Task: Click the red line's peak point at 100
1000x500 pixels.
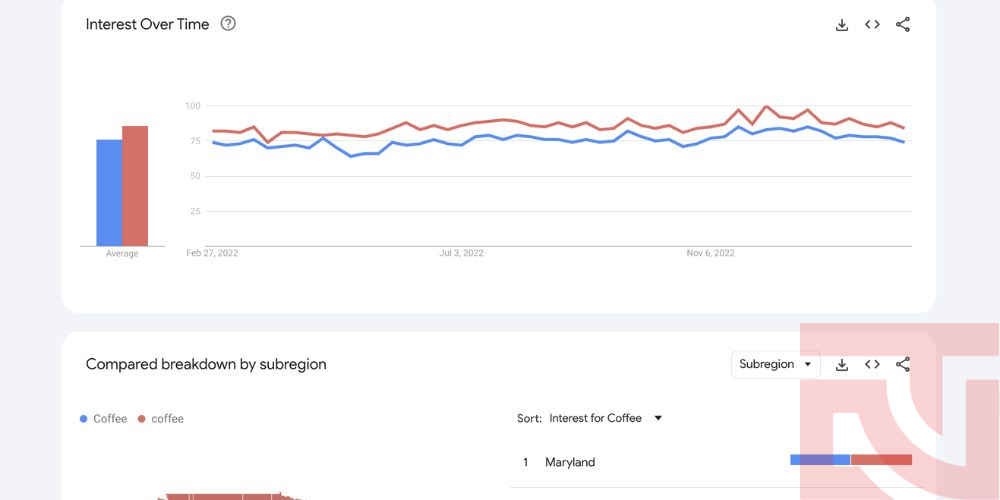Action: pyautogui.click(x=766, y=107)
